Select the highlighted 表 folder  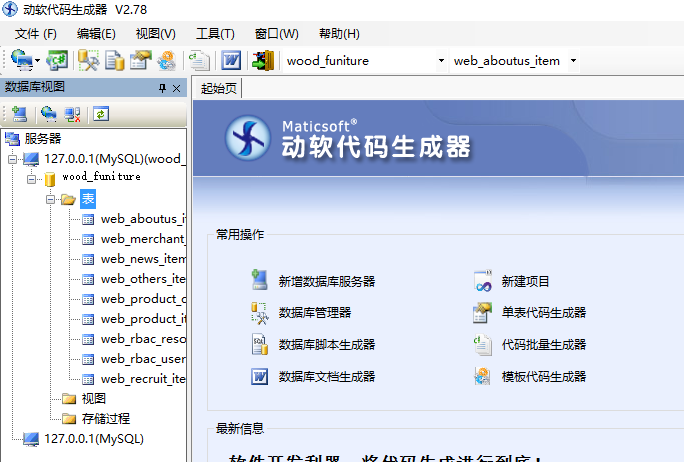88,199
